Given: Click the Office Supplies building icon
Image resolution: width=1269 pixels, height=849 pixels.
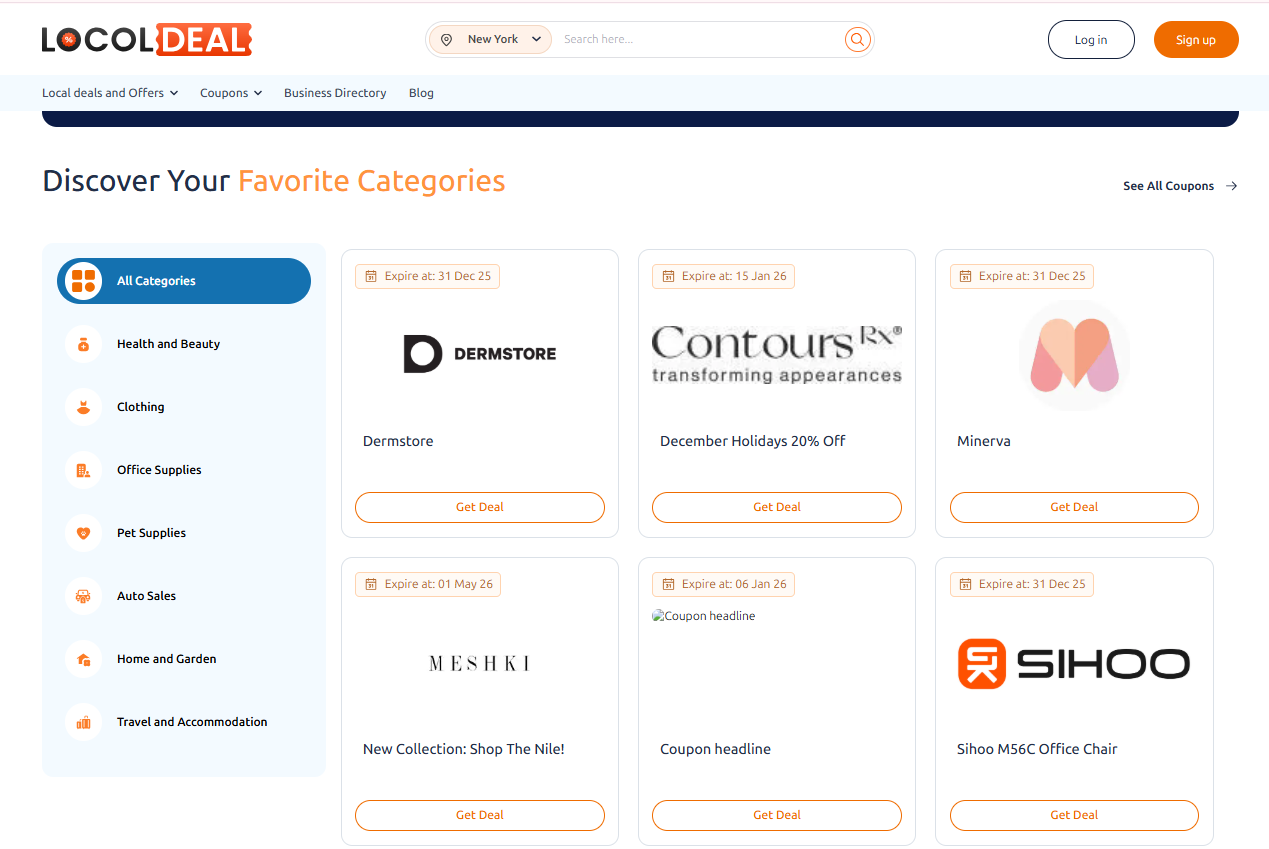Looking at the screenshot, I should coord(83,470).
